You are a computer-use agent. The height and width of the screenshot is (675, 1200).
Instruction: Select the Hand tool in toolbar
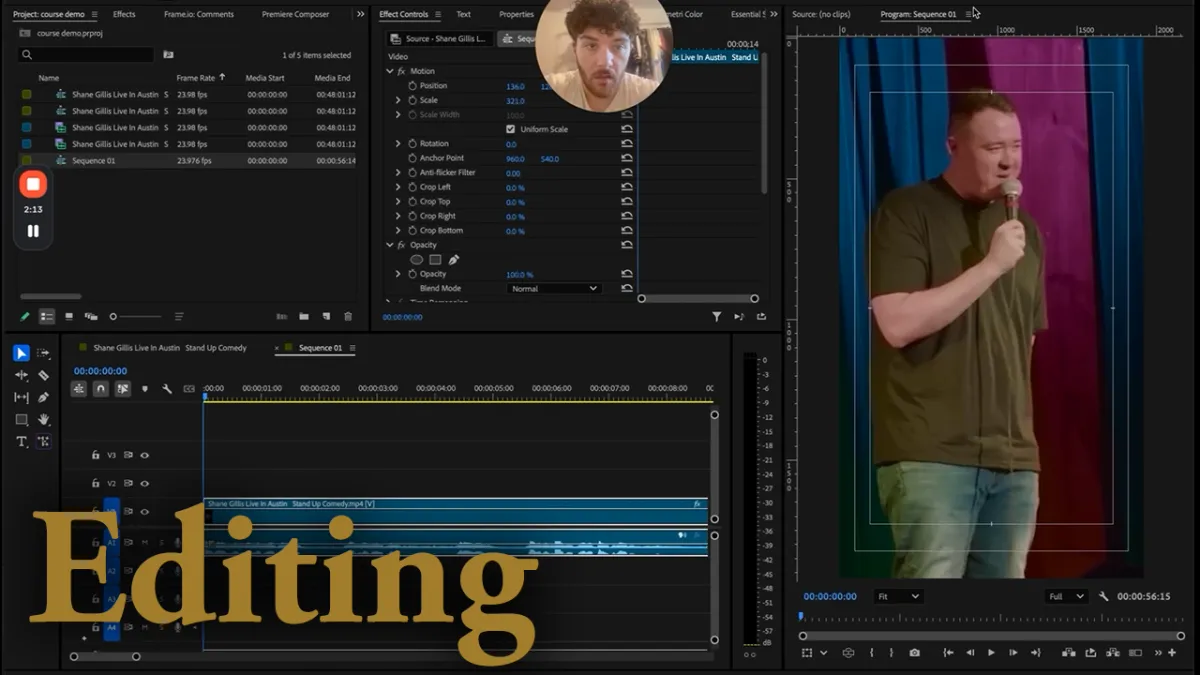pyautogui.click(x=43, y=419)
